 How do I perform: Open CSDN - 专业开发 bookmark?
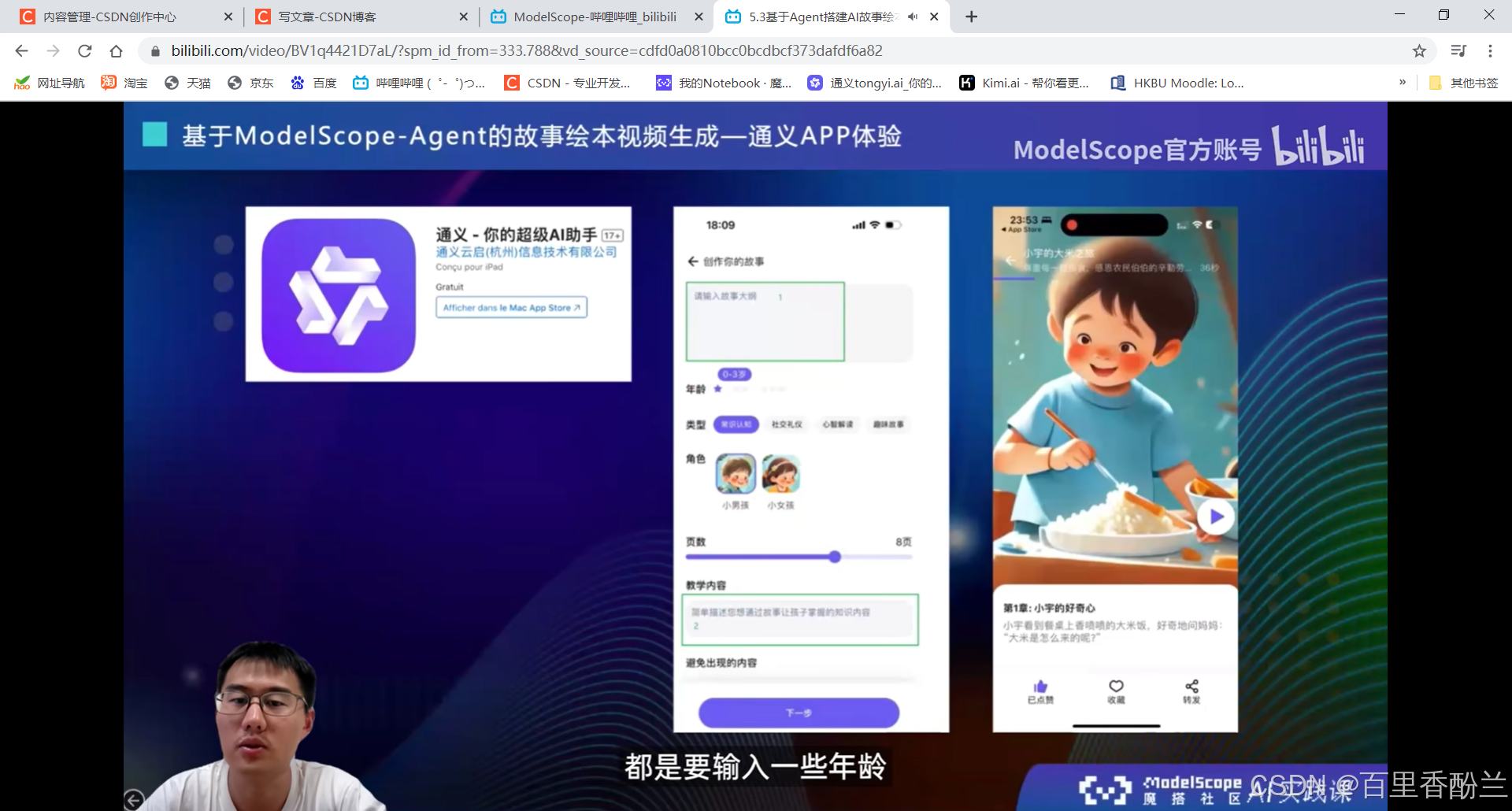pyautogui.click(x=568, y=83)
